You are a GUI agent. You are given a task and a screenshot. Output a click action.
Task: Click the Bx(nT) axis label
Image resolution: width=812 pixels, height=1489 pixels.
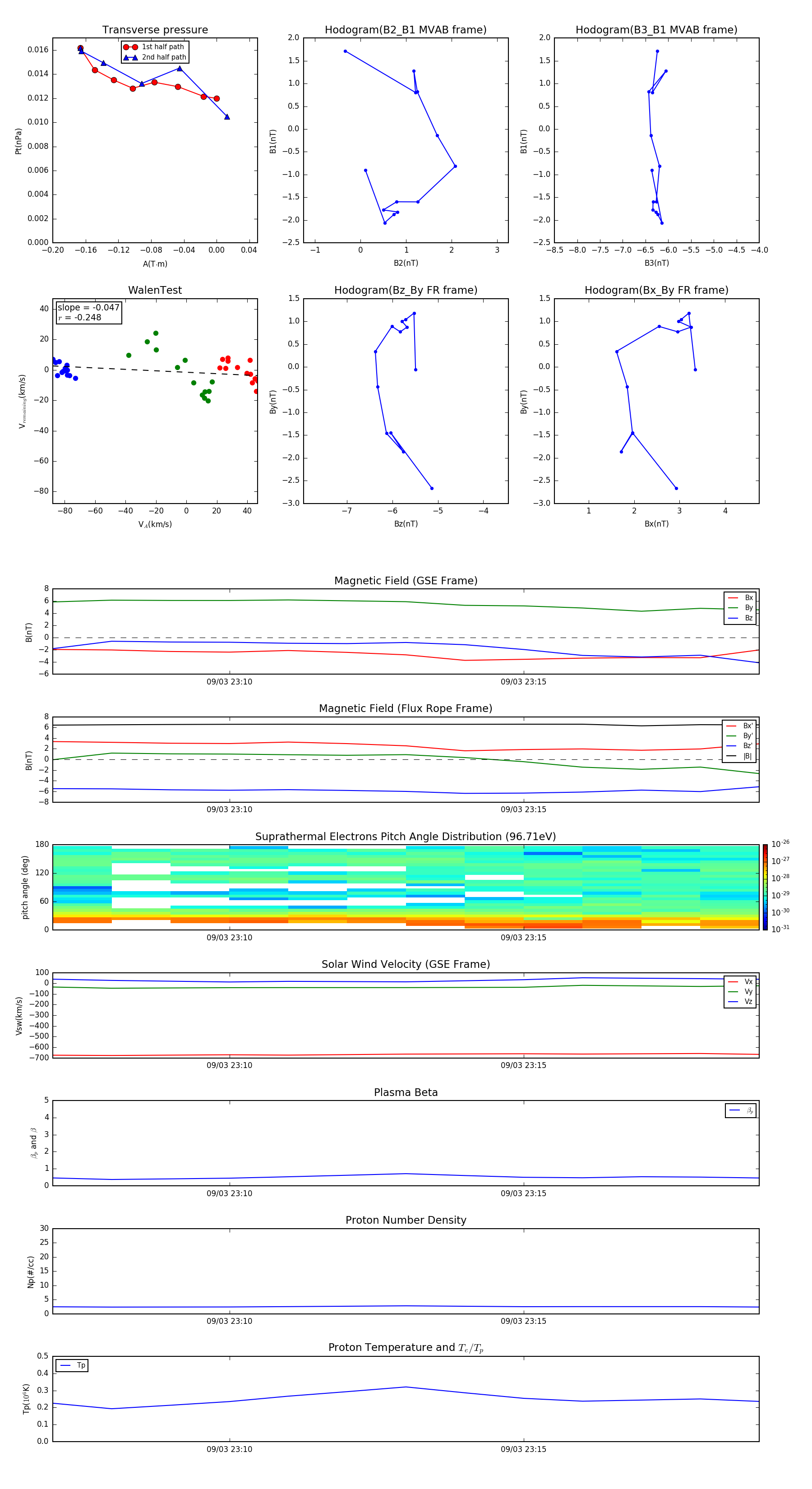[x=656, y=524]
